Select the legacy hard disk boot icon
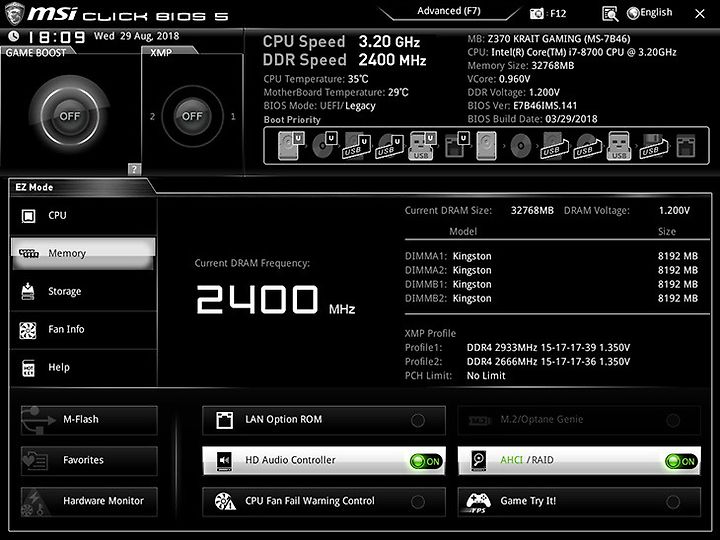This screenshot has width=720, height=540. point(486,146)
